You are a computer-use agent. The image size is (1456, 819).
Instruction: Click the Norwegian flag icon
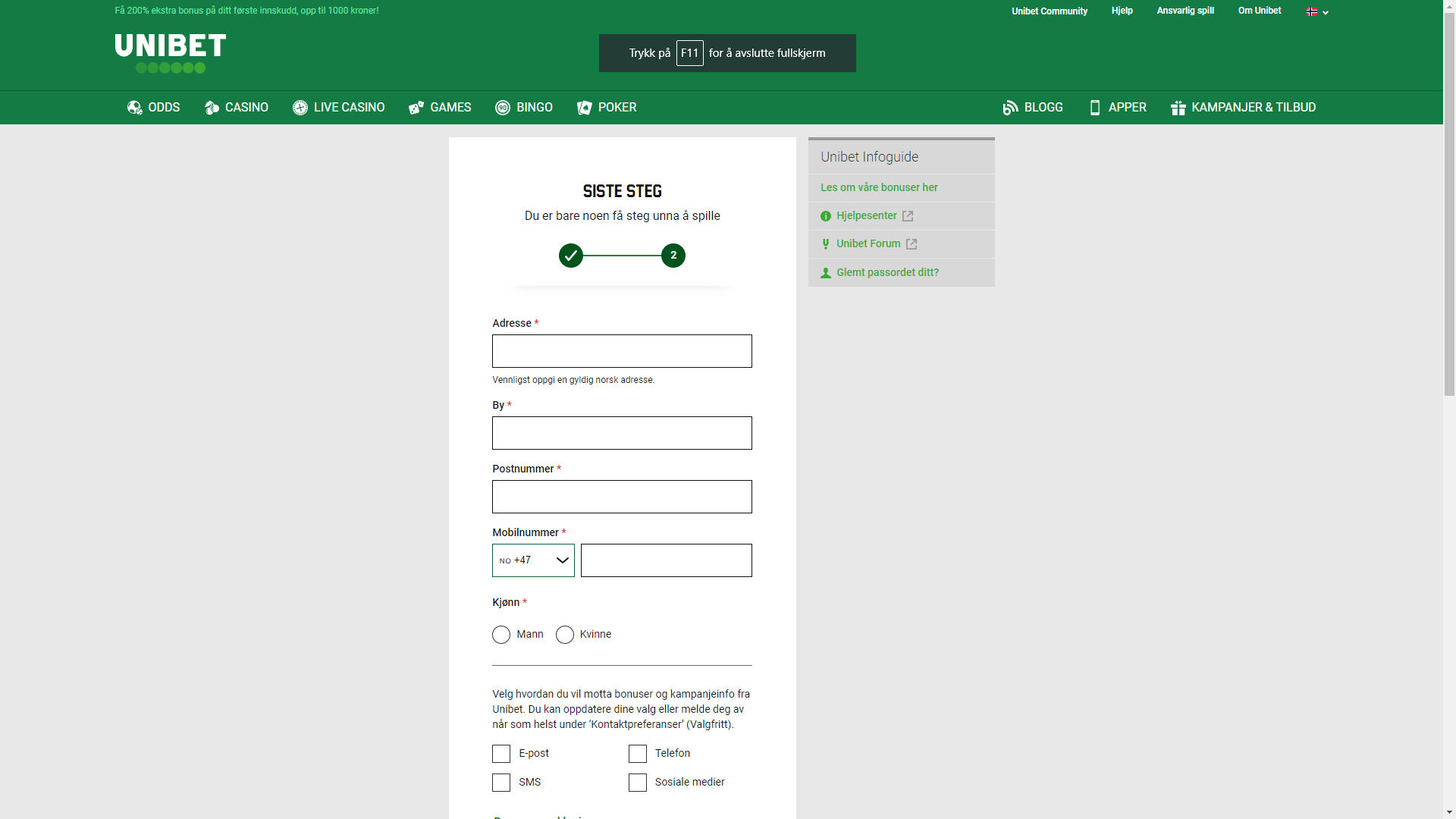1312,11
